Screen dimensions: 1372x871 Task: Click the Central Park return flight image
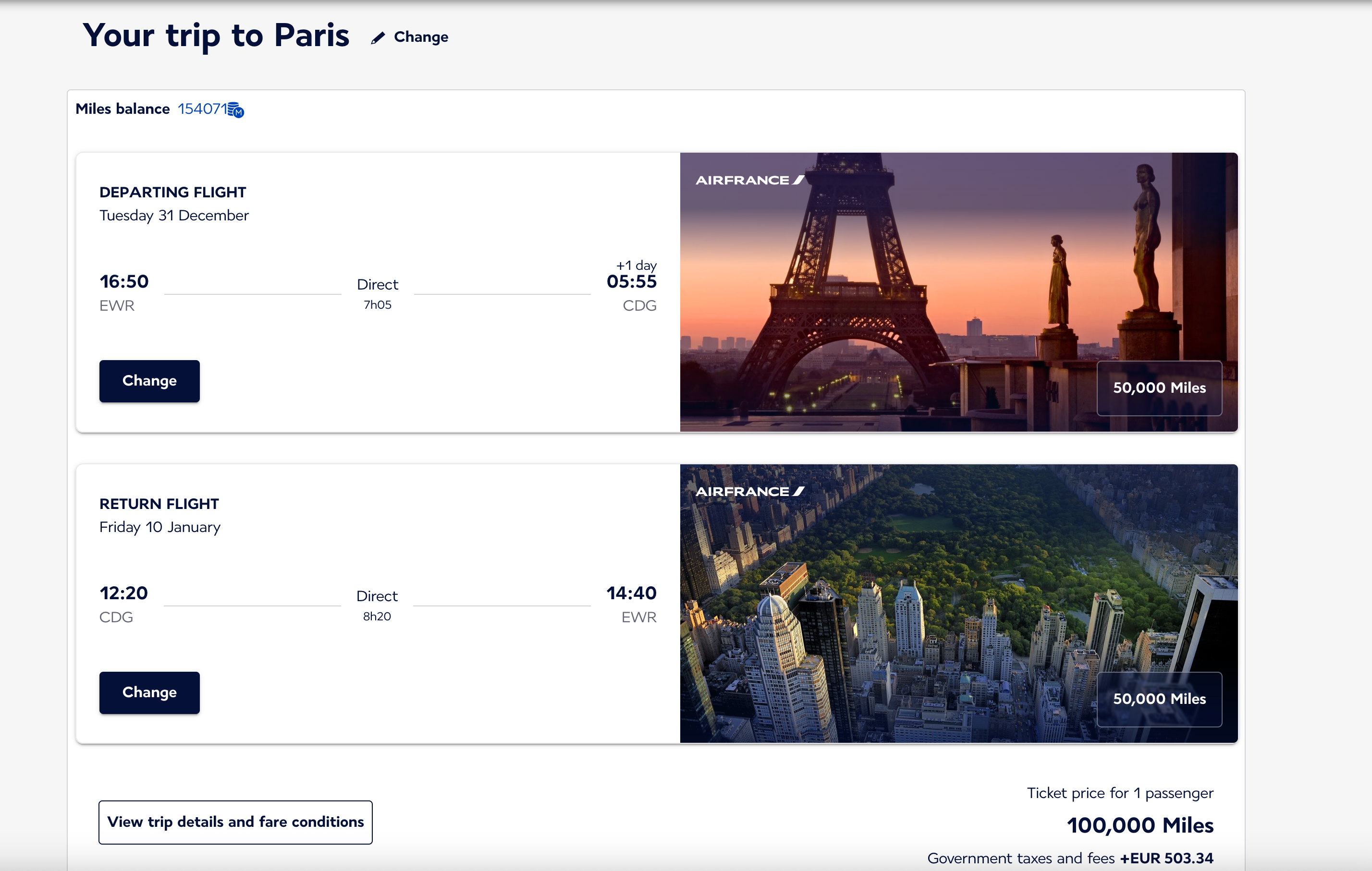[x=958, y=603]
